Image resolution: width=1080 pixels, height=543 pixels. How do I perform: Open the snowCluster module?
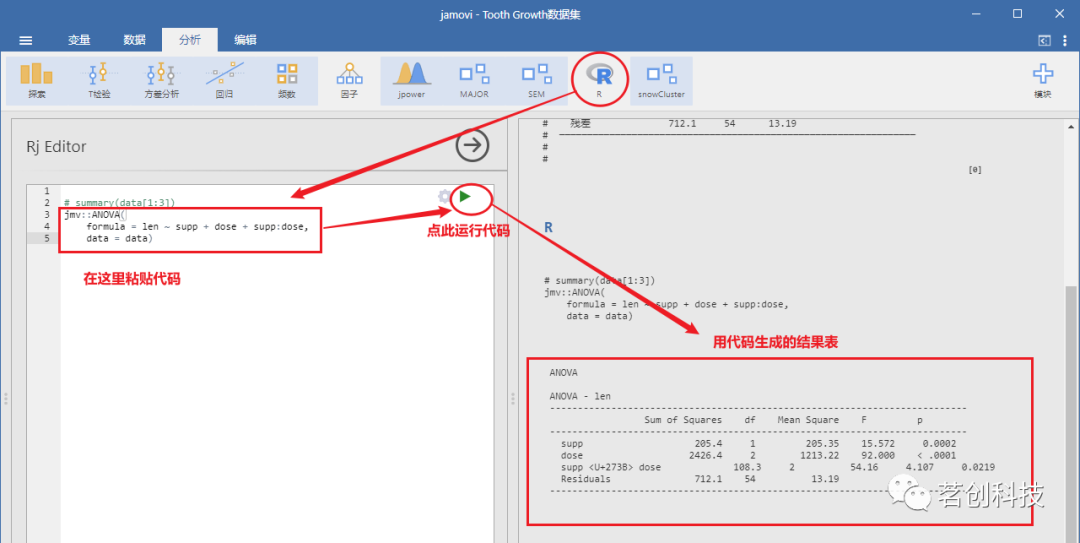pyautogui.click(x=661, y=81)
